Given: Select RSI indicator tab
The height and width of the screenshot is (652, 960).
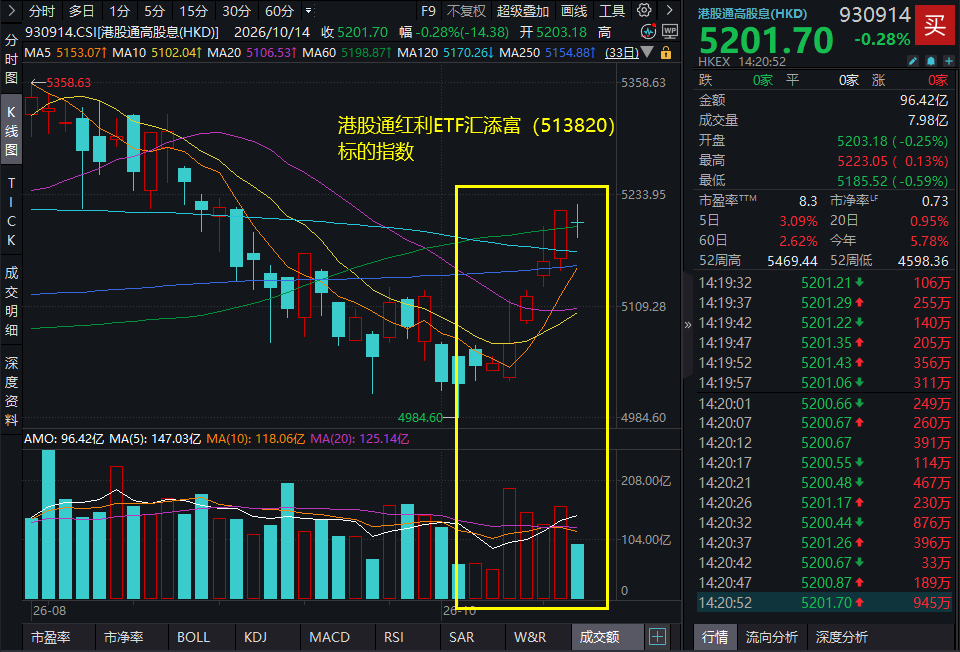Looking at the screenshot, I should (x=394, y=637).
